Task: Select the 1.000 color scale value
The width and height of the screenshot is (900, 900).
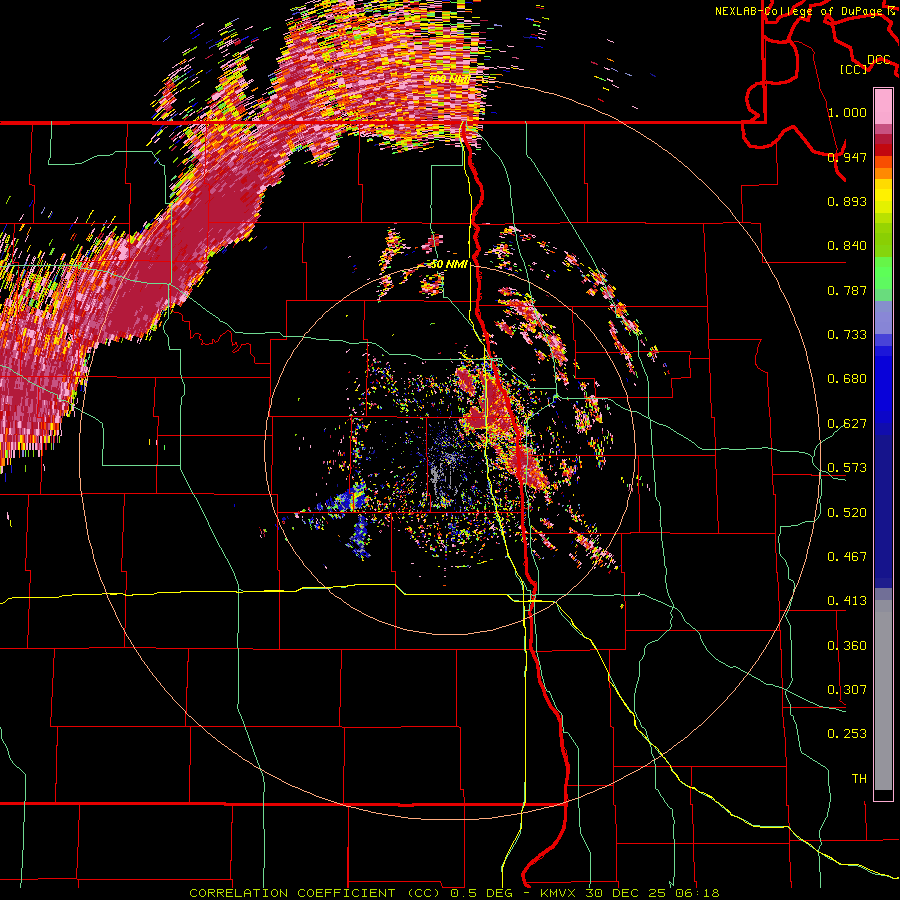Action: point(847,112)
